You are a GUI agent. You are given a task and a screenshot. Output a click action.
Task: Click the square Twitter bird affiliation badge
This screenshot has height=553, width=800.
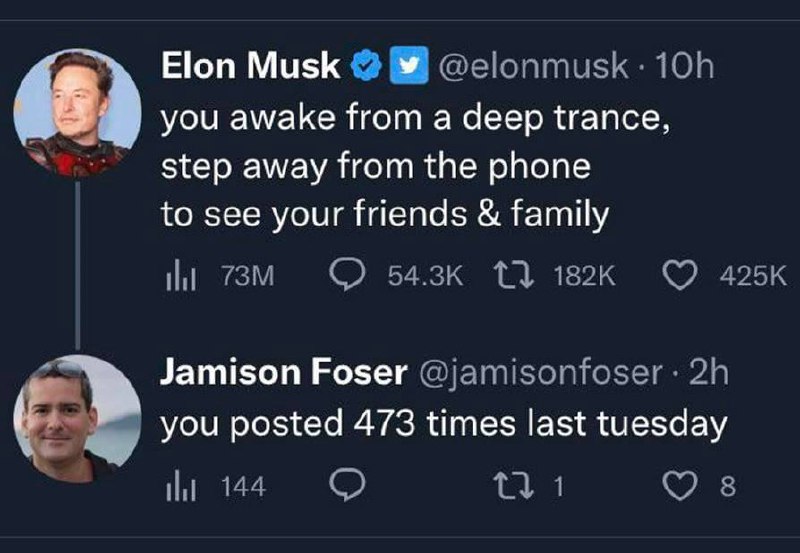tap(404, 67)
